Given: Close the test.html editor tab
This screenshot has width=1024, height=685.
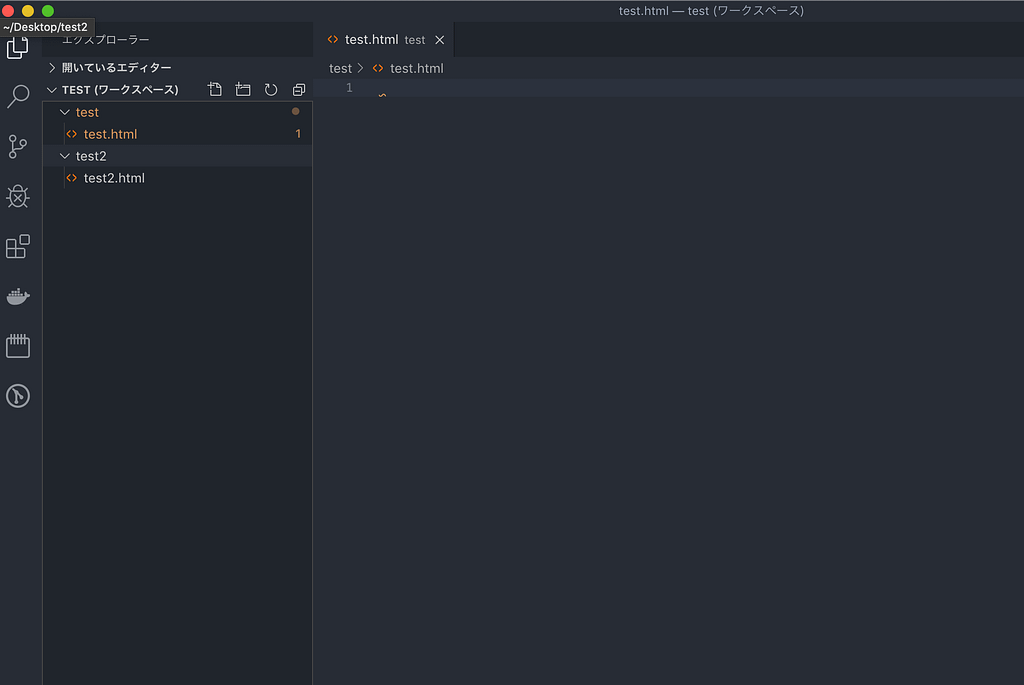Looking at the screenshot, I should 440,40.
